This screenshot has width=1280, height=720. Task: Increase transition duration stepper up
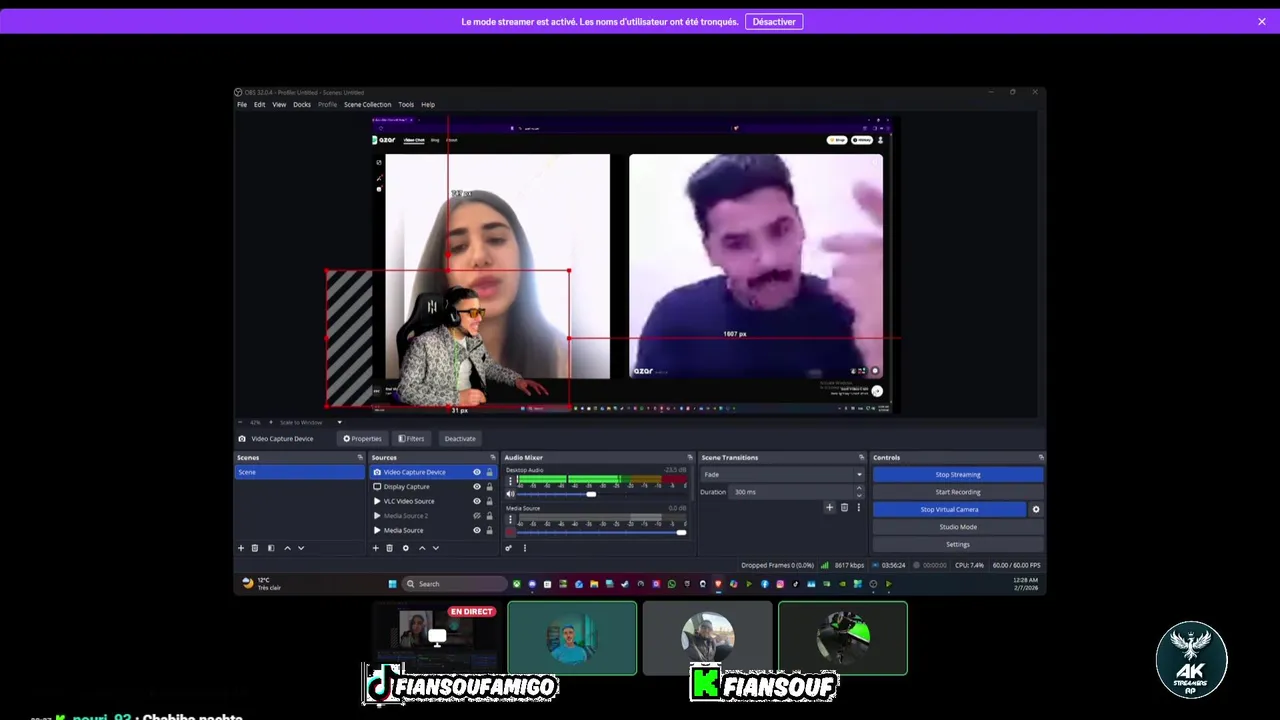(859, 488)
